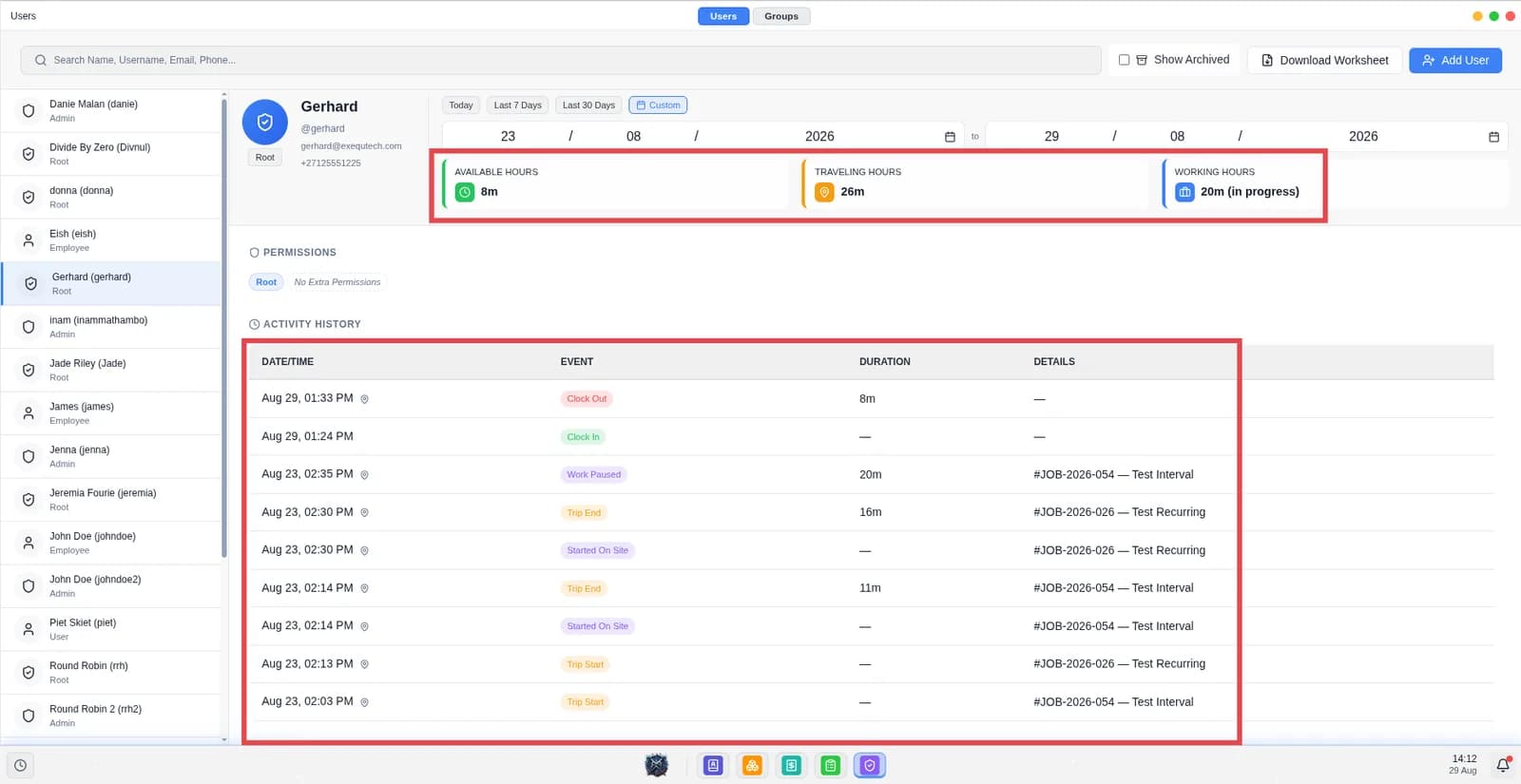Click the dark emblem logo in the dock

point(656,765)
